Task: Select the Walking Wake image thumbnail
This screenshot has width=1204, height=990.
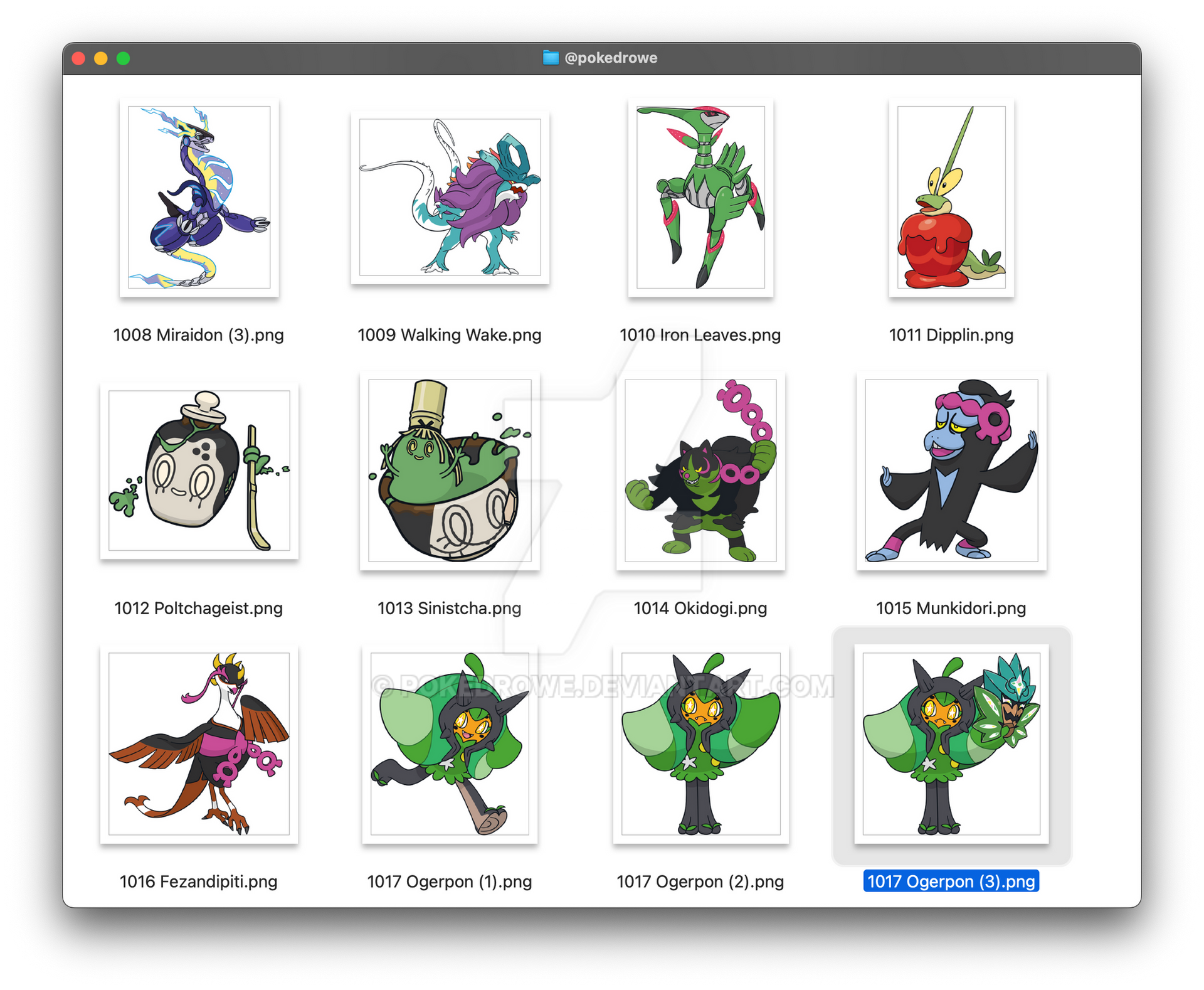Action: 450,197
